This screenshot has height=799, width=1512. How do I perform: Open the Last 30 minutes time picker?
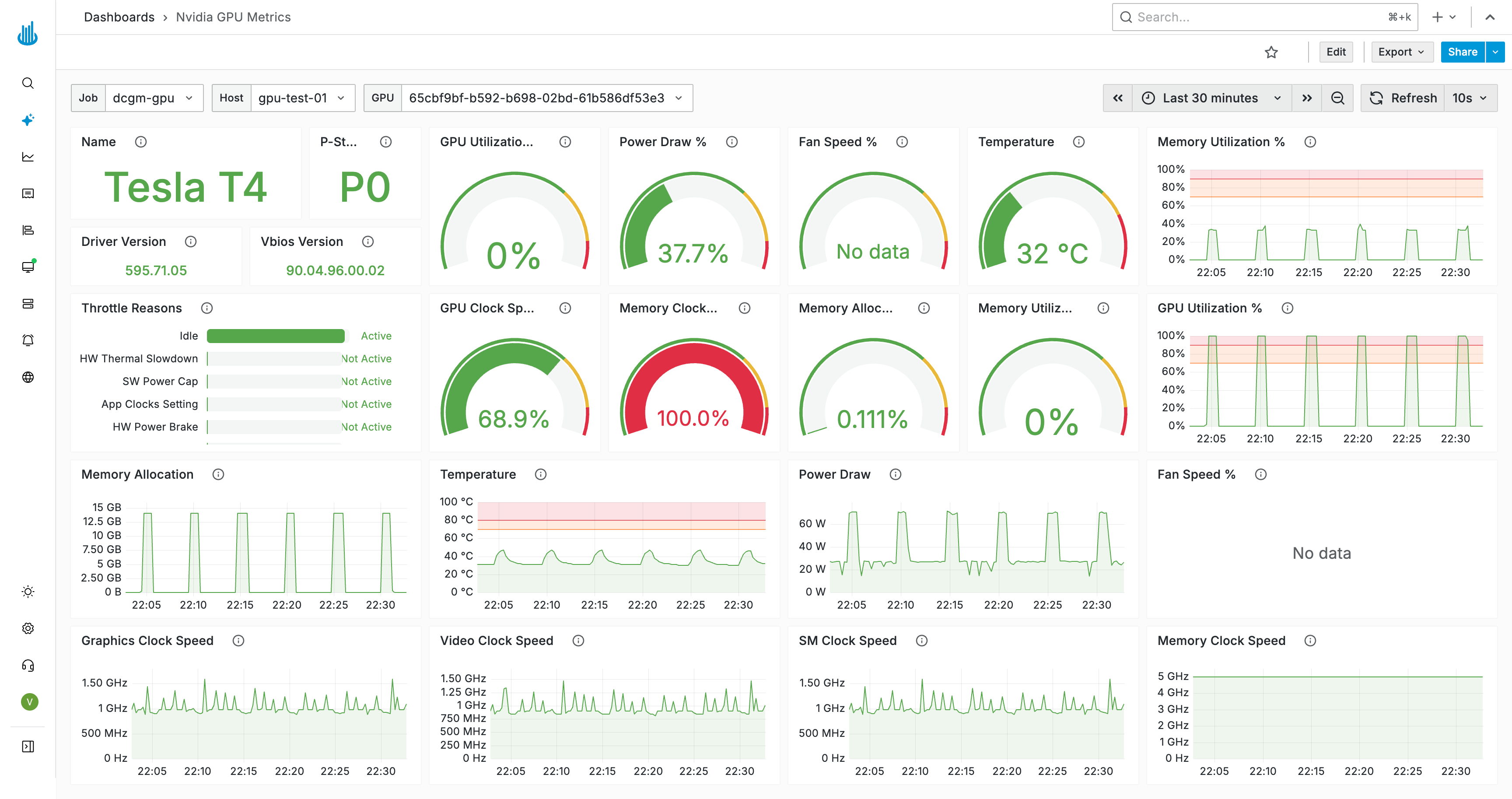pos(1211,98)
